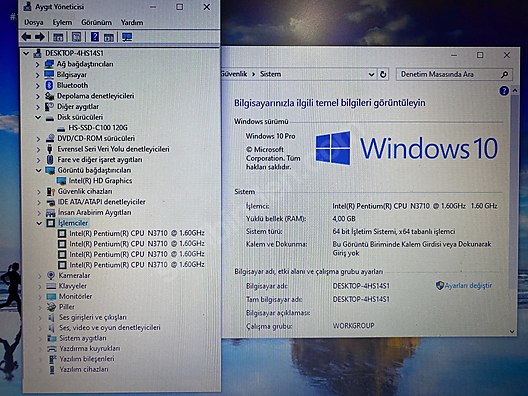Collapse the İşlemciler category
This screenshot has width=528, height=396.
click(39, 223)
